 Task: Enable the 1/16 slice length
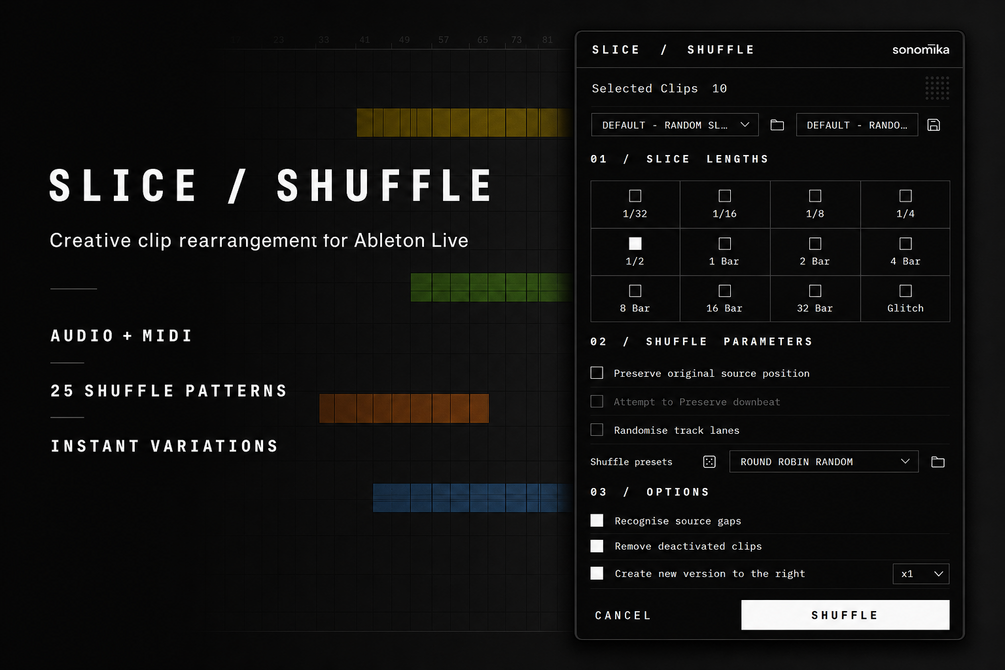point(725,196)
